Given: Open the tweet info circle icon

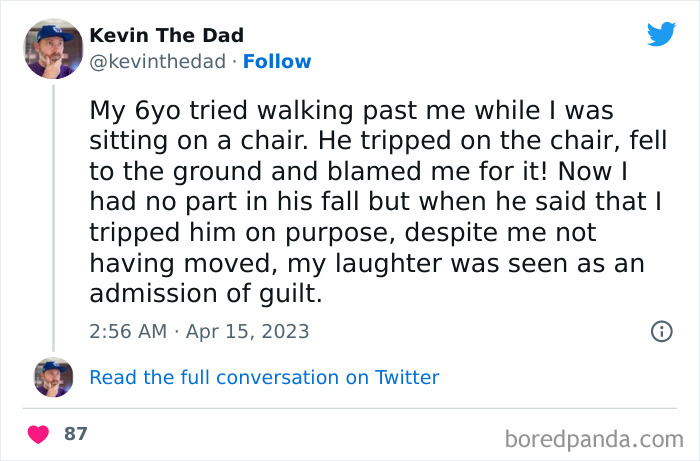Looking at the screenshot, I should (x=661, y=331).
